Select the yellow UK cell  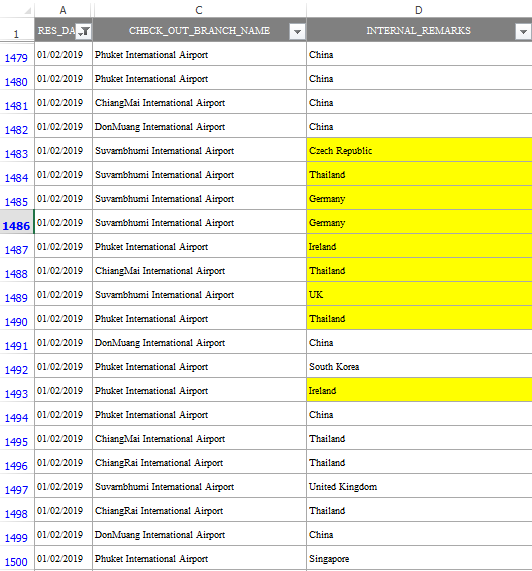click(x=419, y=294)
